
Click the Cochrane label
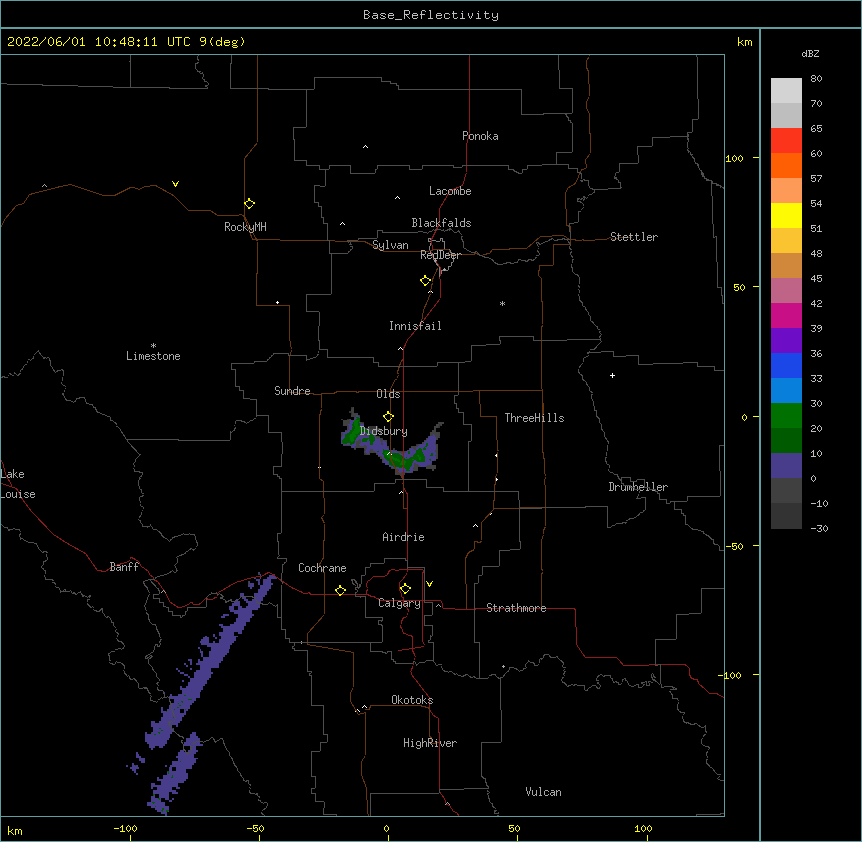322,568
